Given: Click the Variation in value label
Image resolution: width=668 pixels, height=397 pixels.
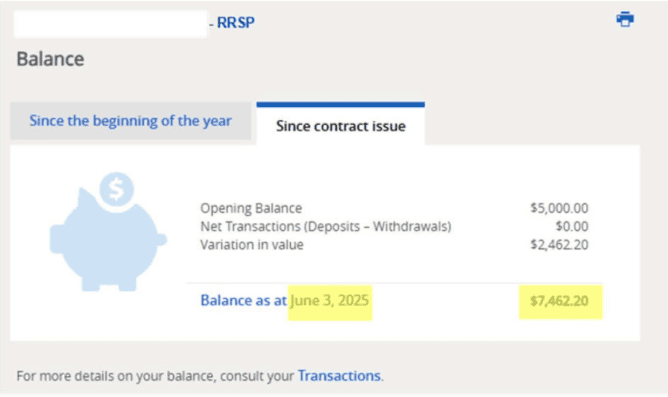Looking at the screenshot, I should click(252, 245).
